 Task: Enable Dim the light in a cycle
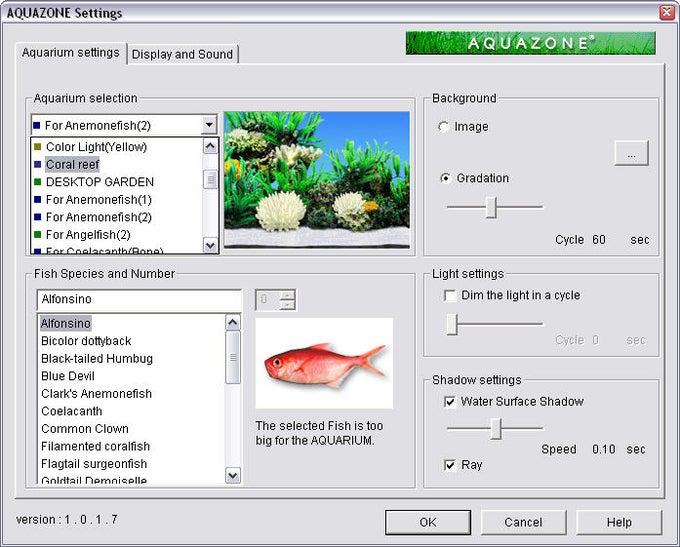tap(450, 296)
